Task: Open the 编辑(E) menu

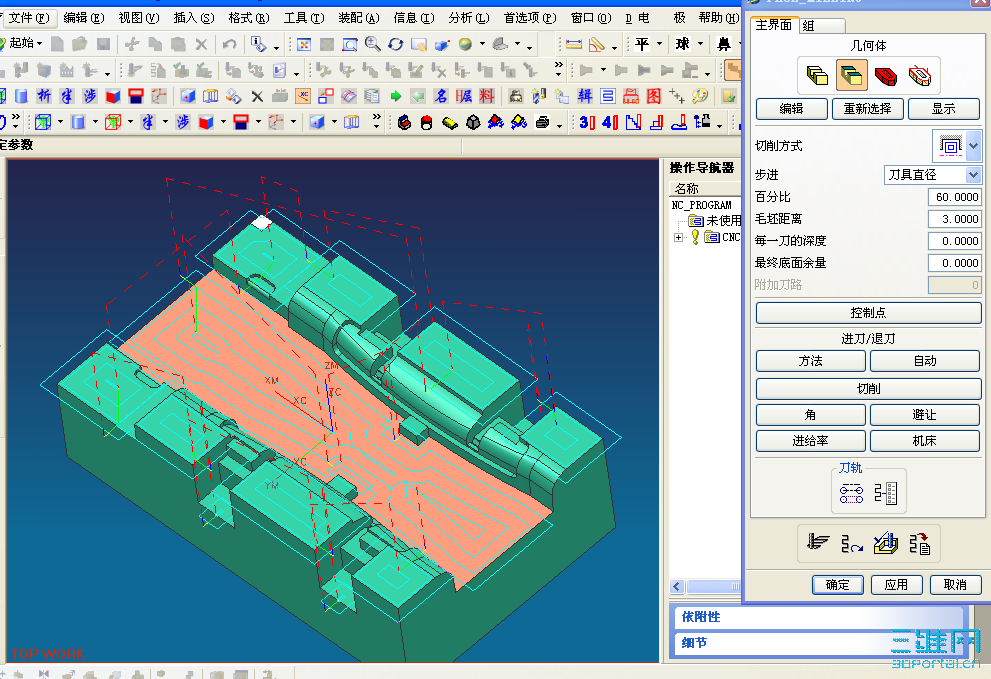Action: pos(84,18)
